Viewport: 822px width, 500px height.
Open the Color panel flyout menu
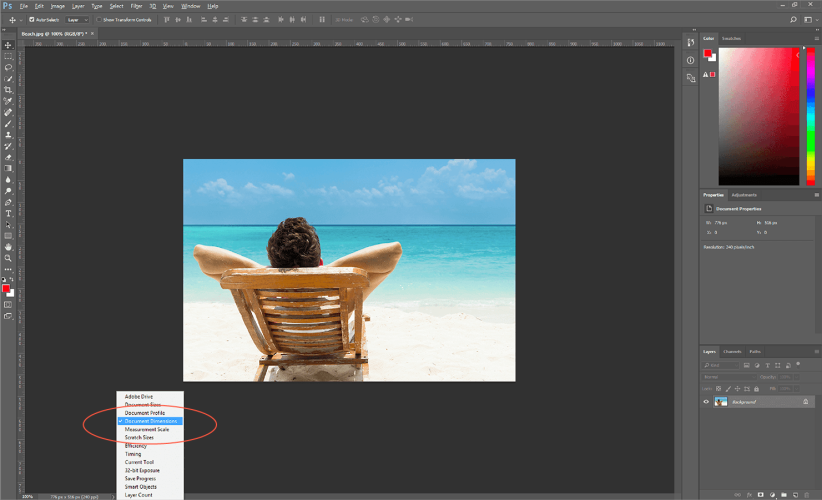coord(816,38)
